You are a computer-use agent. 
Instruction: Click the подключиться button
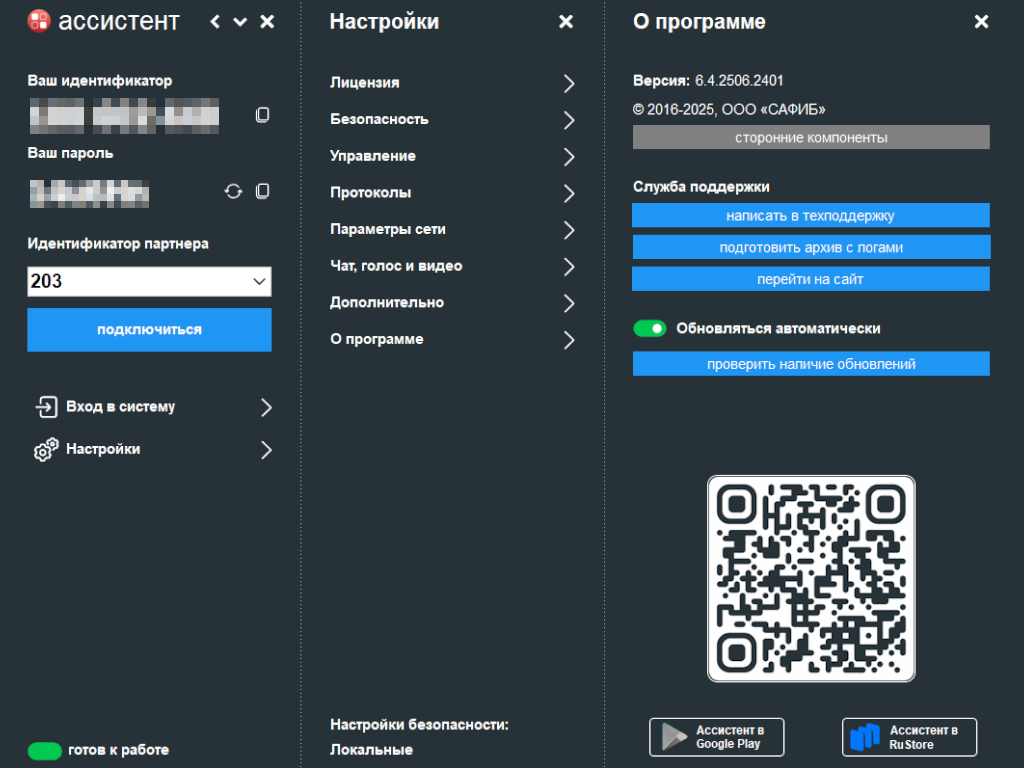click(150, 330)
